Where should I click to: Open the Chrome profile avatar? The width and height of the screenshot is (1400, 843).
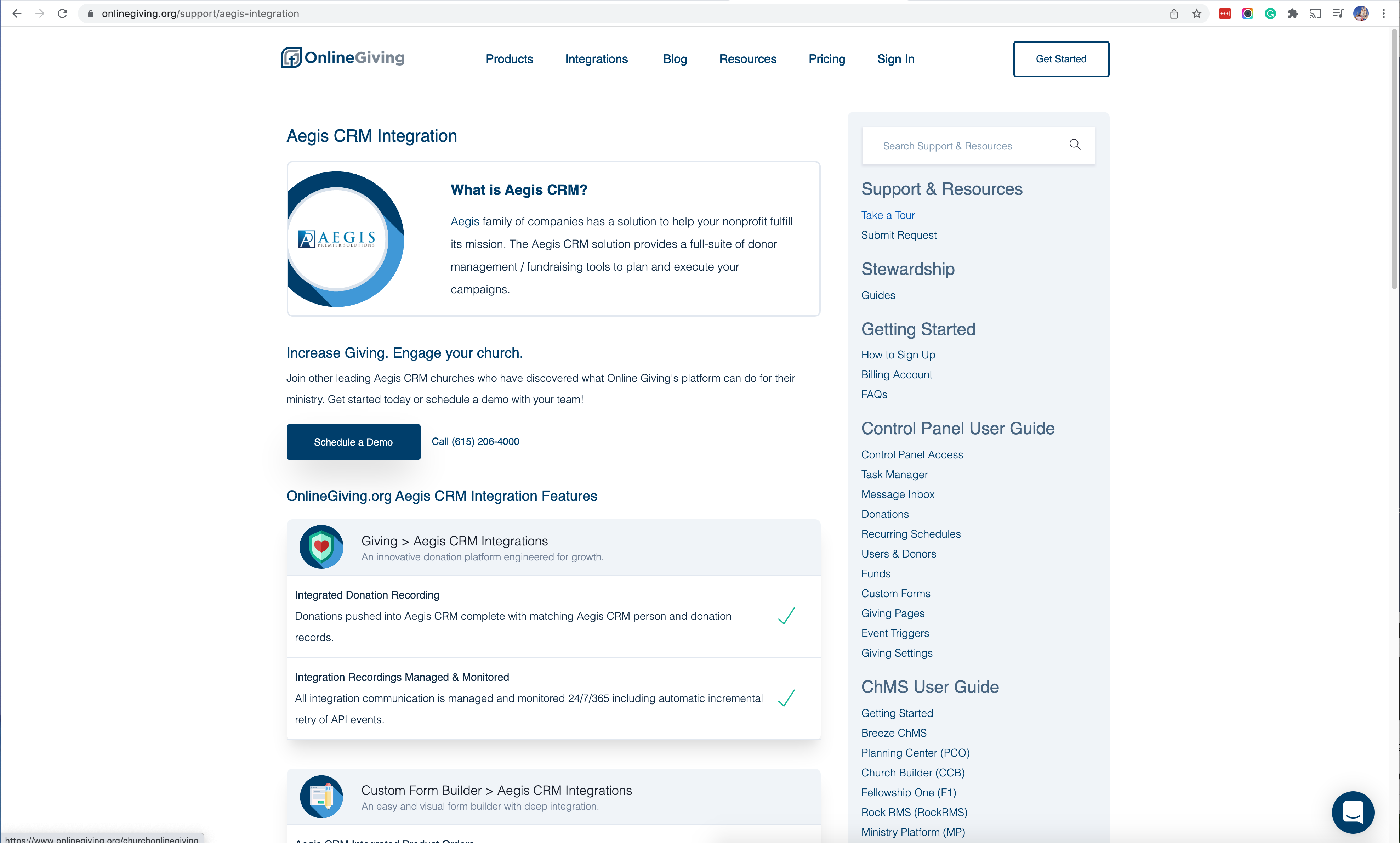coord(1361,13)
